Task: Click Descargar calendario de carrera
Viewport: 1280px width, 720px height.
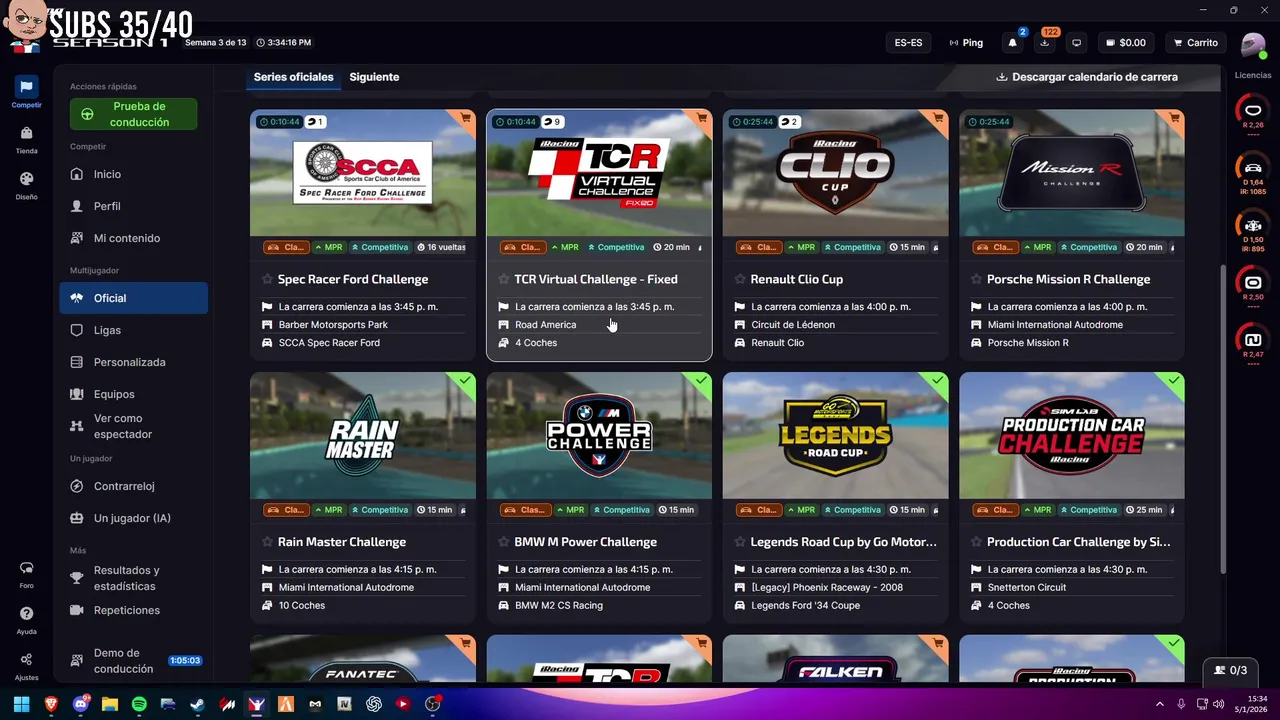Action: pyautogui.click(x=1087, y=77)
